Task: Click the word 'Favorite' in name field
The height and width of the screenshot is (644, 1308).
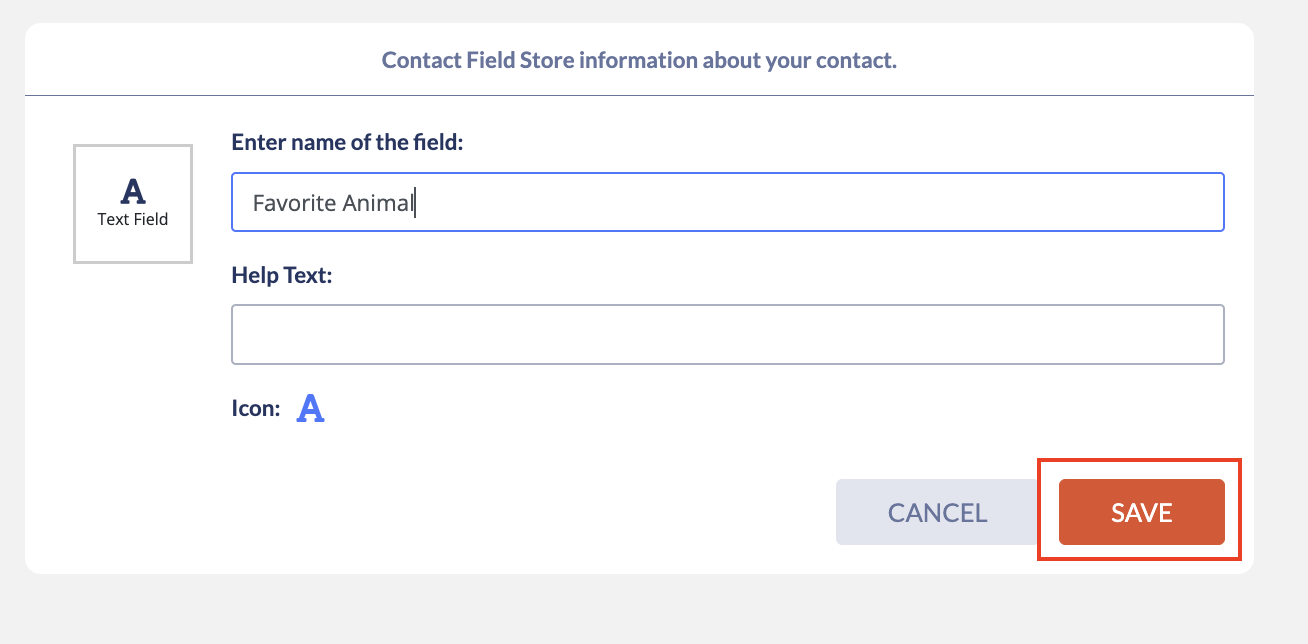Action: pyautogui.click(x=295, y=203)
